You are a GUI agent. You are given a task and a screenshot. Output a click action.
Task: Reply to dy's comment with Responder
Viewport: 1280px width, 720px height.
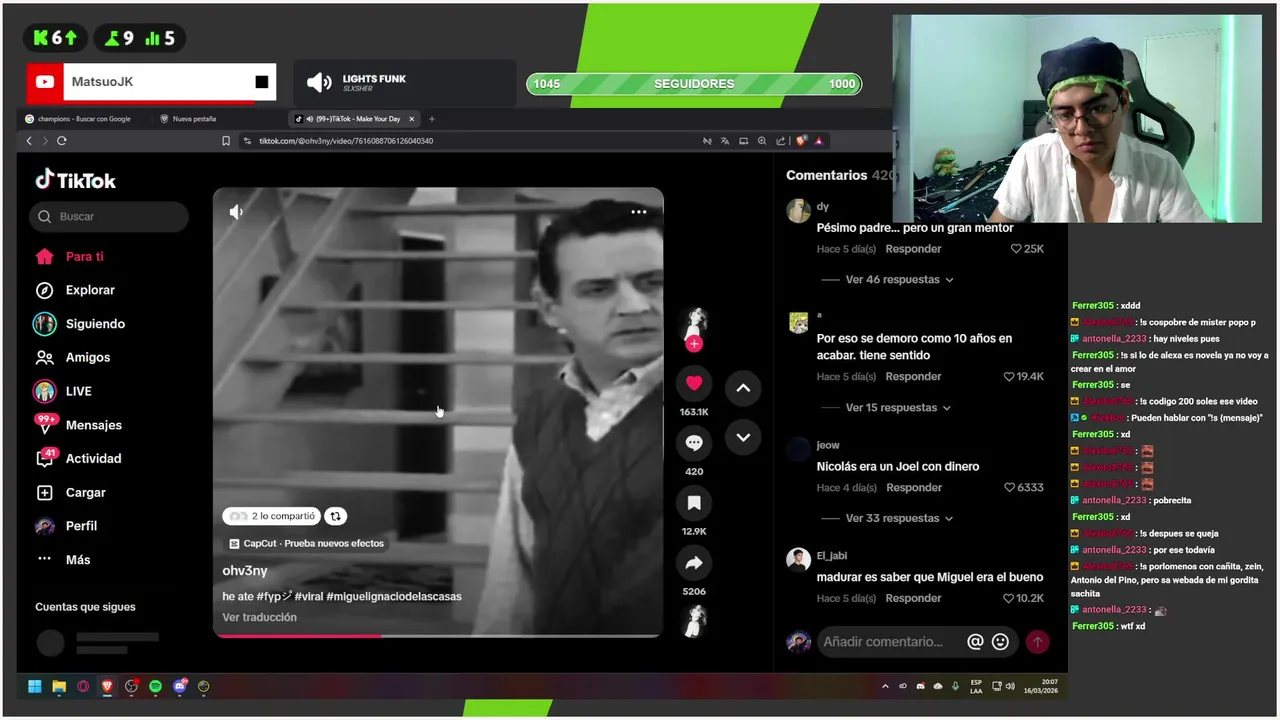pyautogui.click(x=913, y=249)
